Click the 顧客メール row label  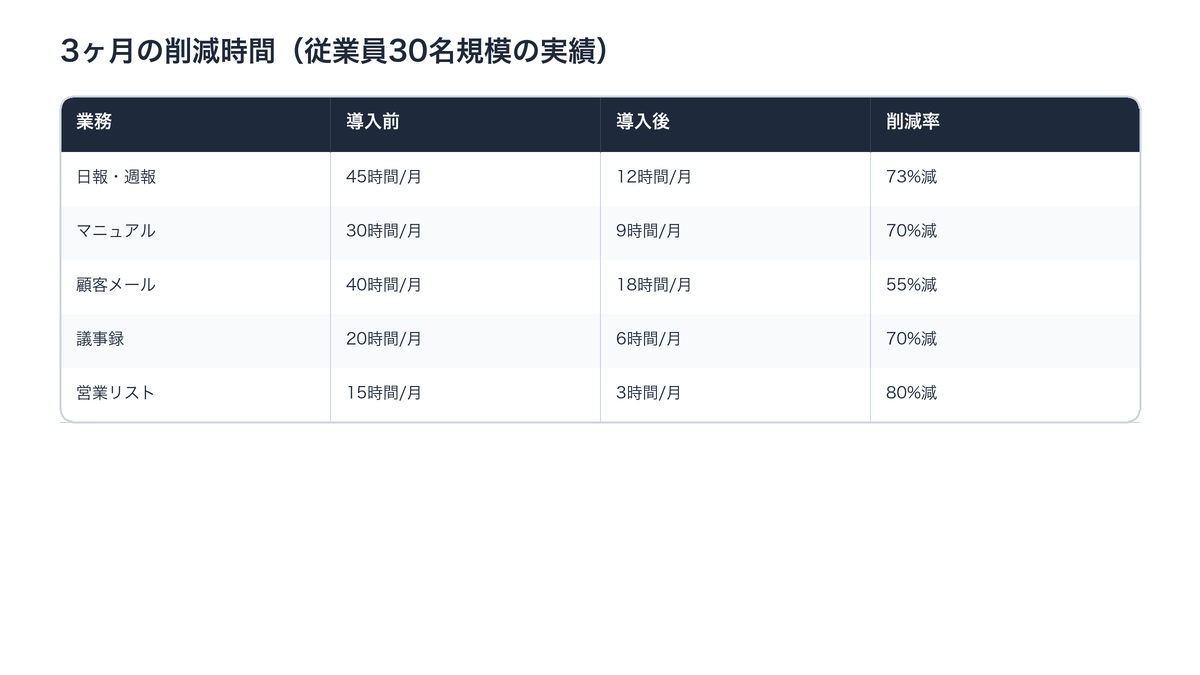pos(115,286)
